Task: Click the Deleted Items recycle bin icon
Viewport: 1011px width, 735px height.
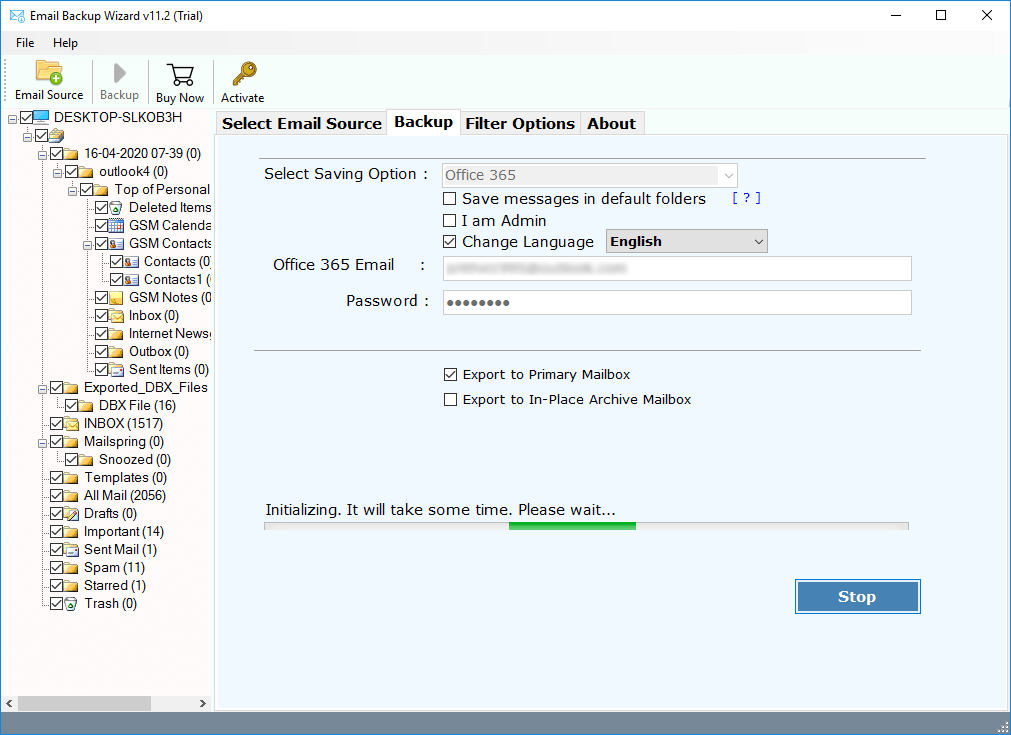Action: [x=115, y=208]
